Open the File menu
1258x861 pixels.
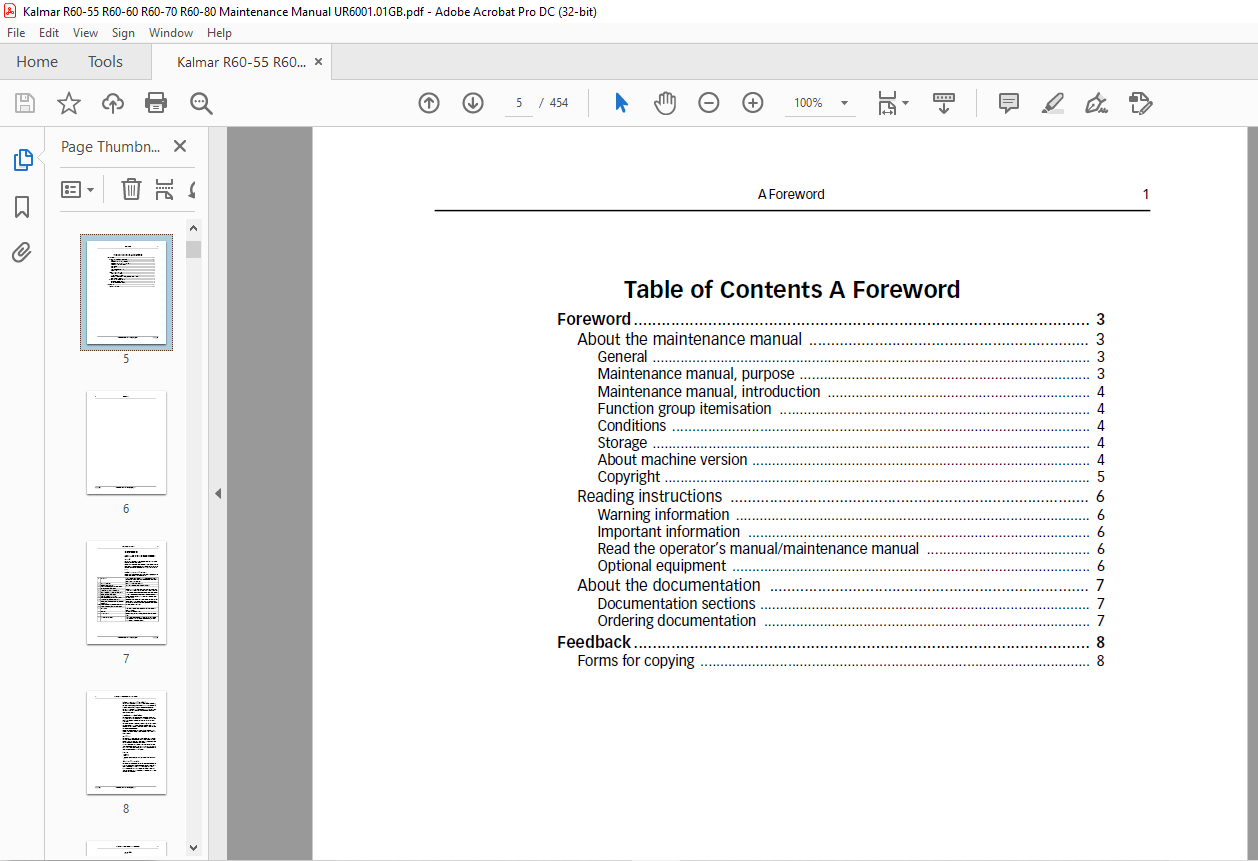pyautogui.click(x=16, y=33)
